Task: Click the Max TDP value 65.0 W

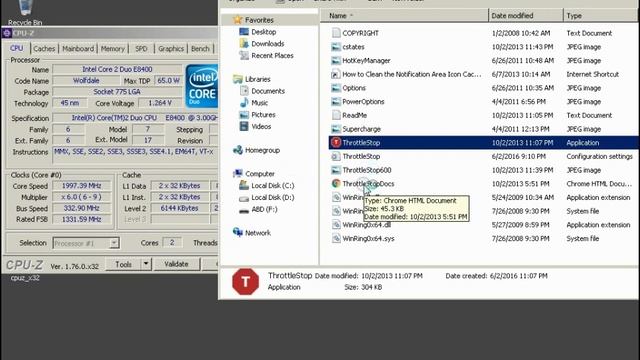Action: [x=169, y=81]
